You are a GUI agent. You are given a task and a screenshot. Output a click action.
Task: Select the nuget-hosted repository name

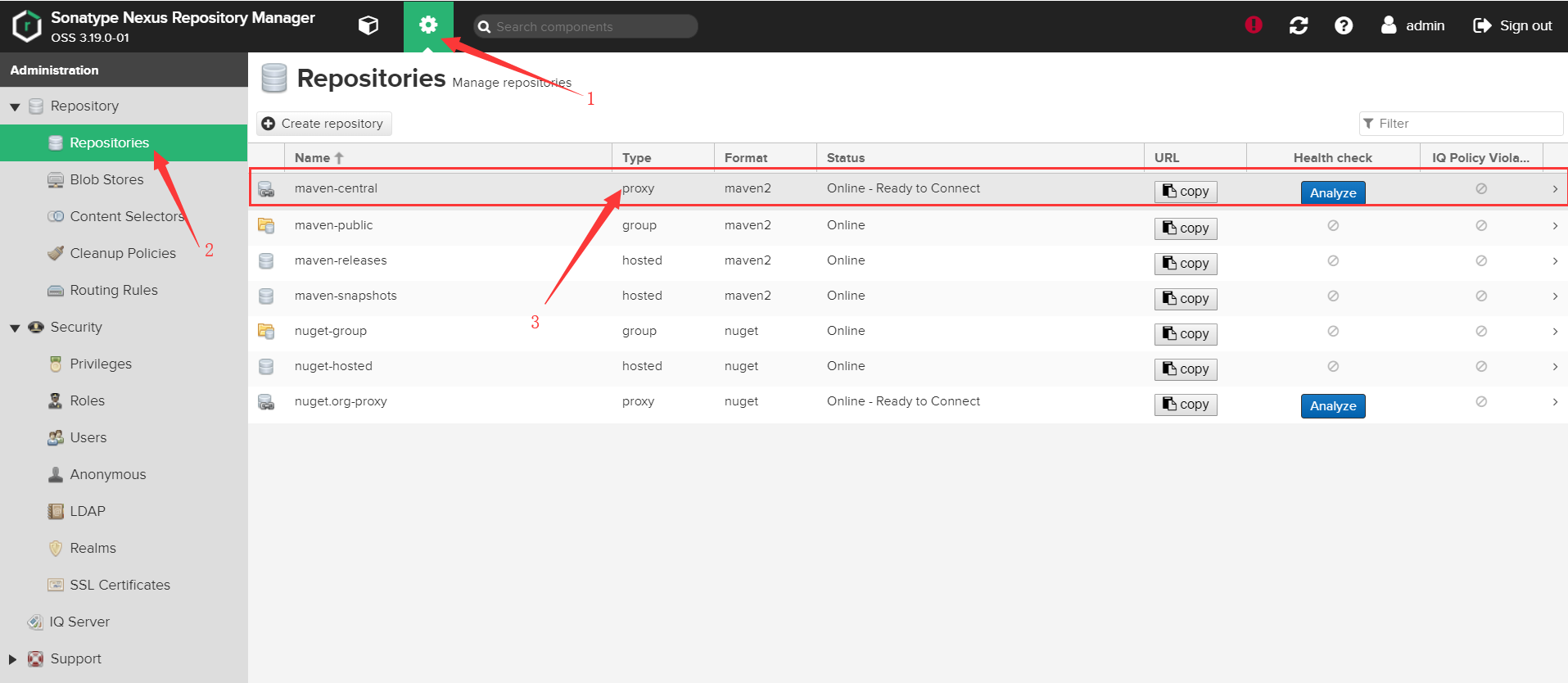(333, 366)
